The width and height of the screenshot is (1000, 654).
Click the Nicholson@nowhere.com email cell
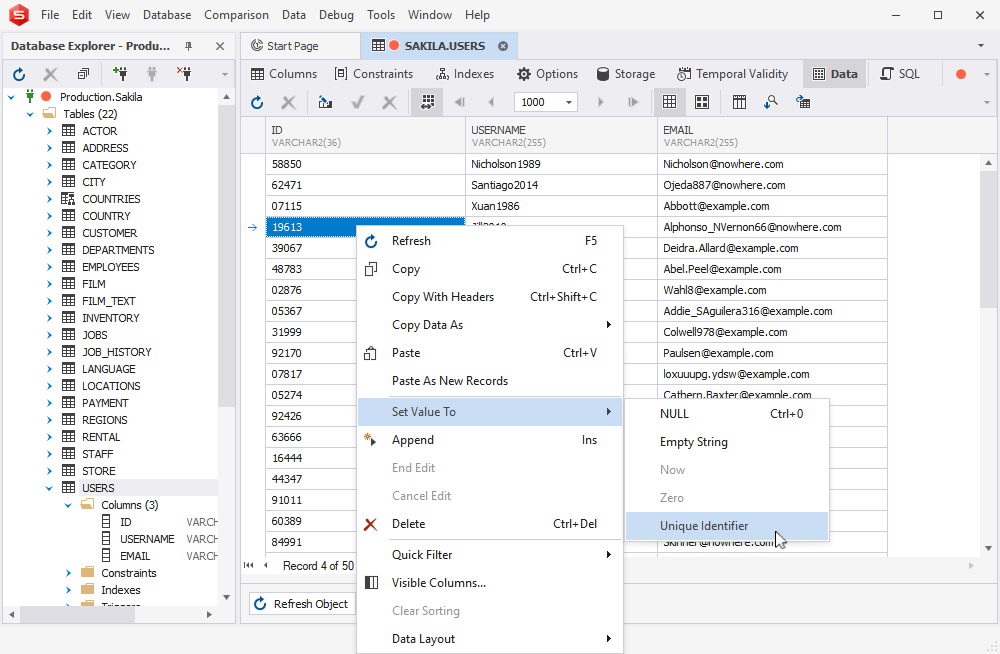772,165
